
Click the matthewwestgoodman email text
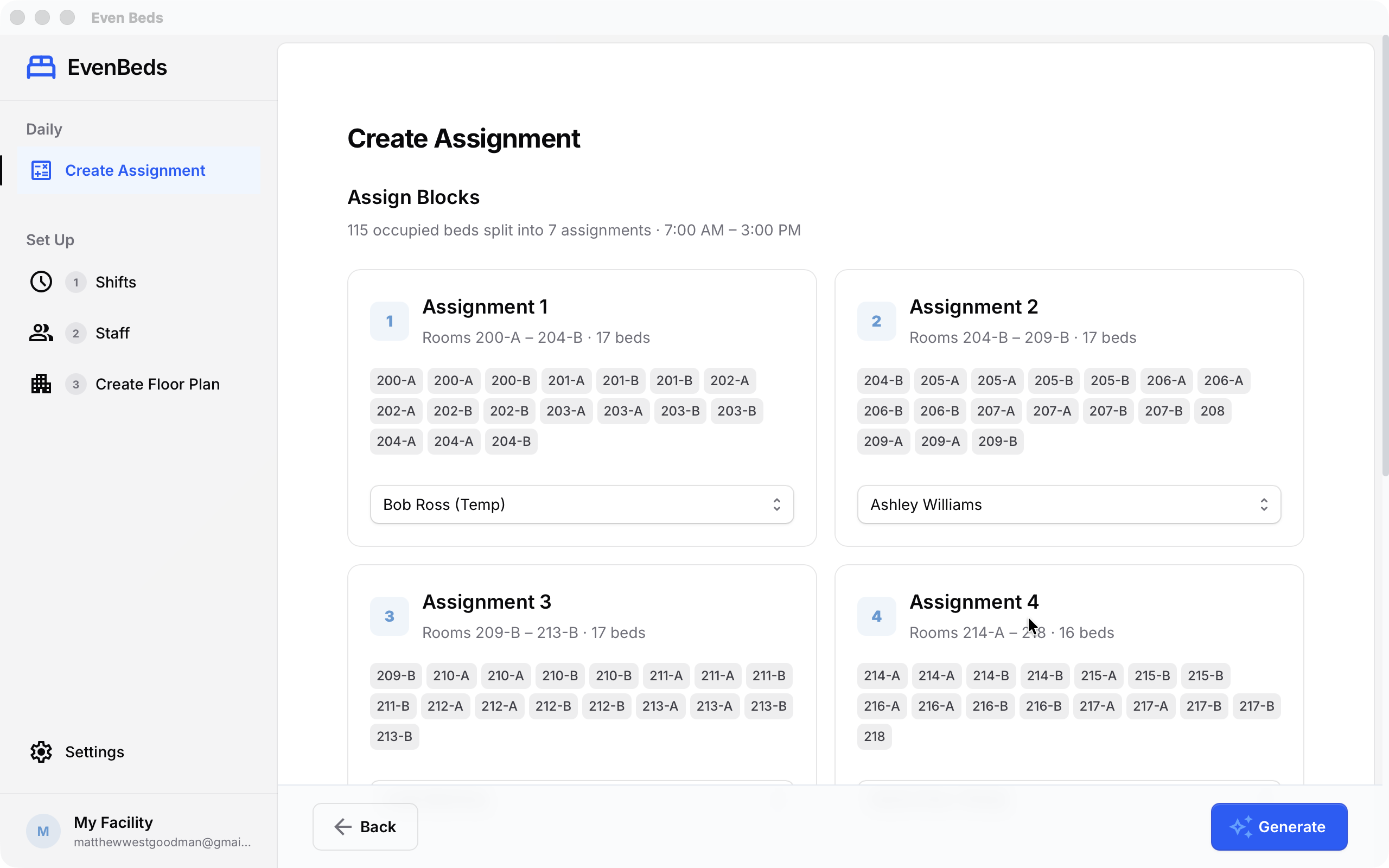[x=162, y=841]
